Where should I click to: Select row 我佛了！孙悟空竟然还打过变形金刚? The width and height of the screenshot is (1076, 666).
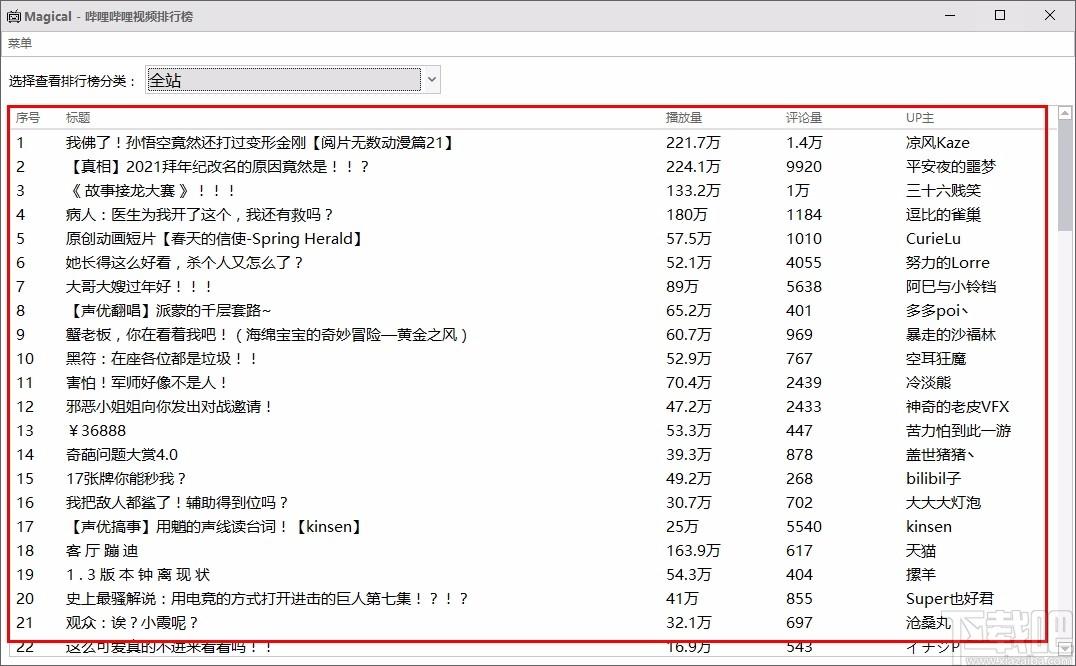click(528, 143)
